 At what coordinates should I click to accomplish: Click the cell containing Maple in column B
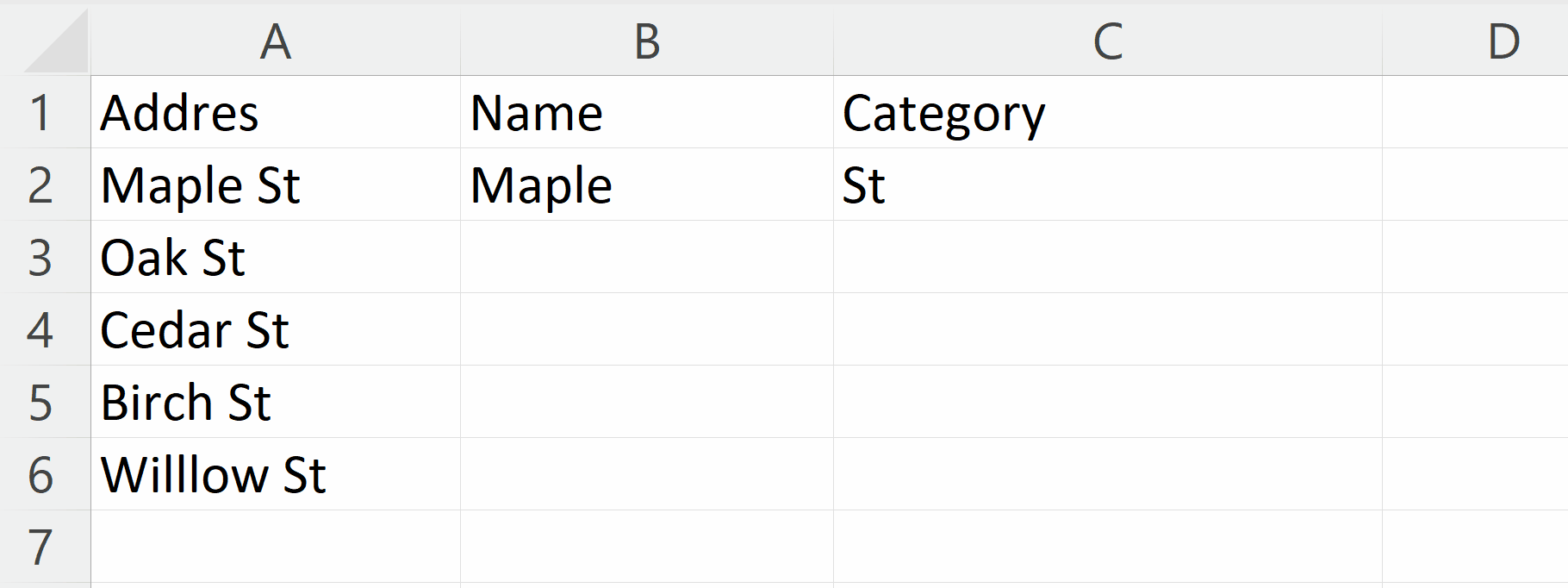tap(646, 185)
